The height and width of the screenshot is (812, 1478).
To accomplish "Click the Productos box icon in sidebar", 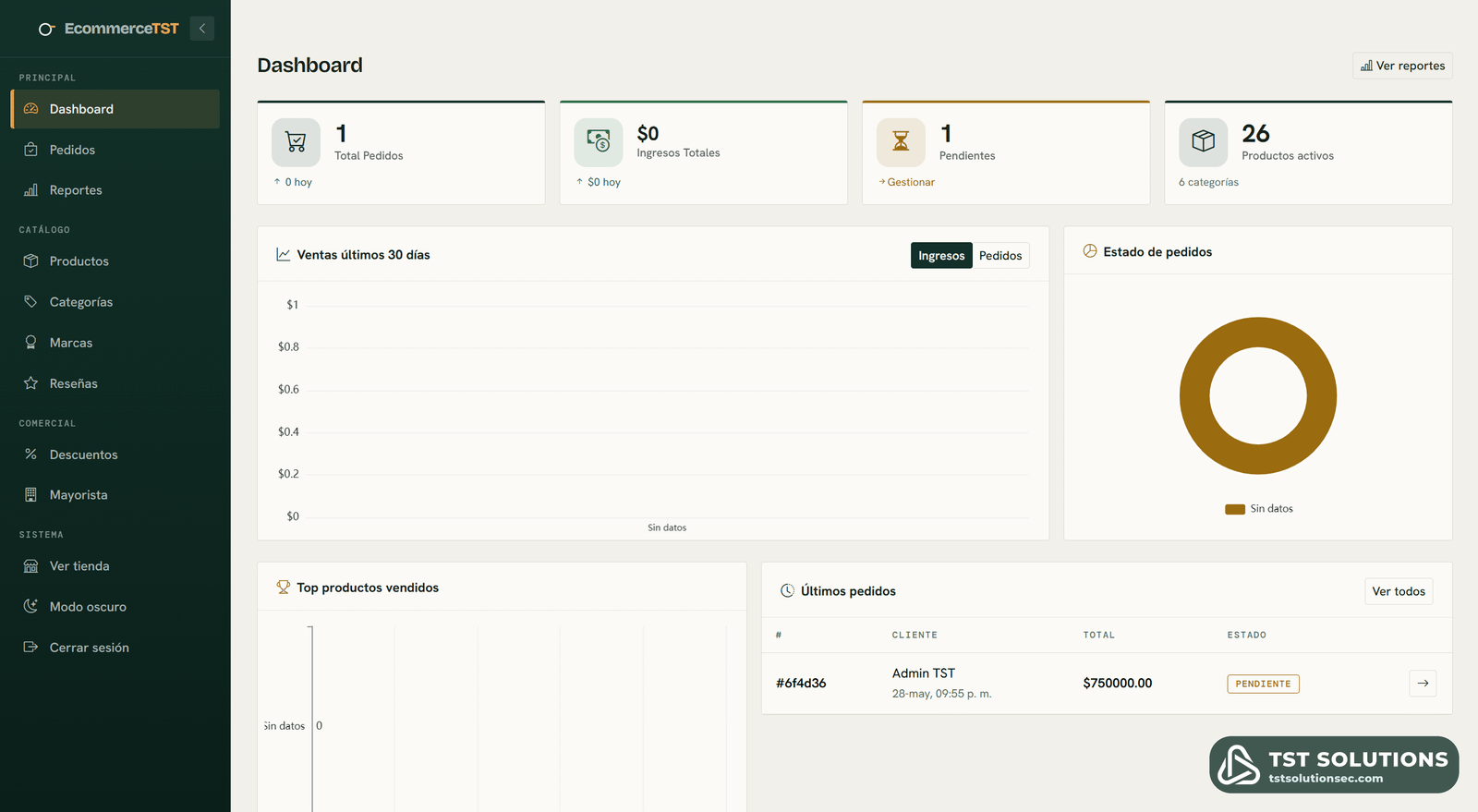I will 30,261.
